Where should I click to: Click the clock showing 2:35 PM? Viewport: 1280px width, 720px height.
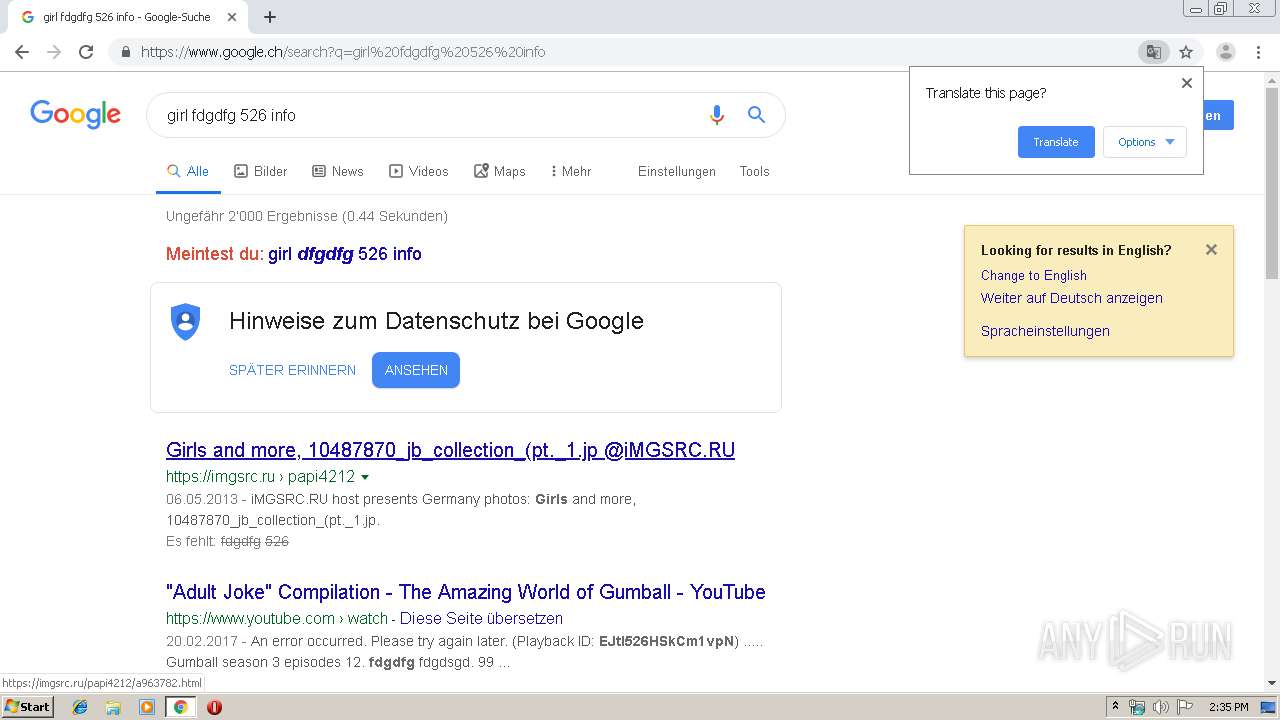click(x=1229, y=707)
